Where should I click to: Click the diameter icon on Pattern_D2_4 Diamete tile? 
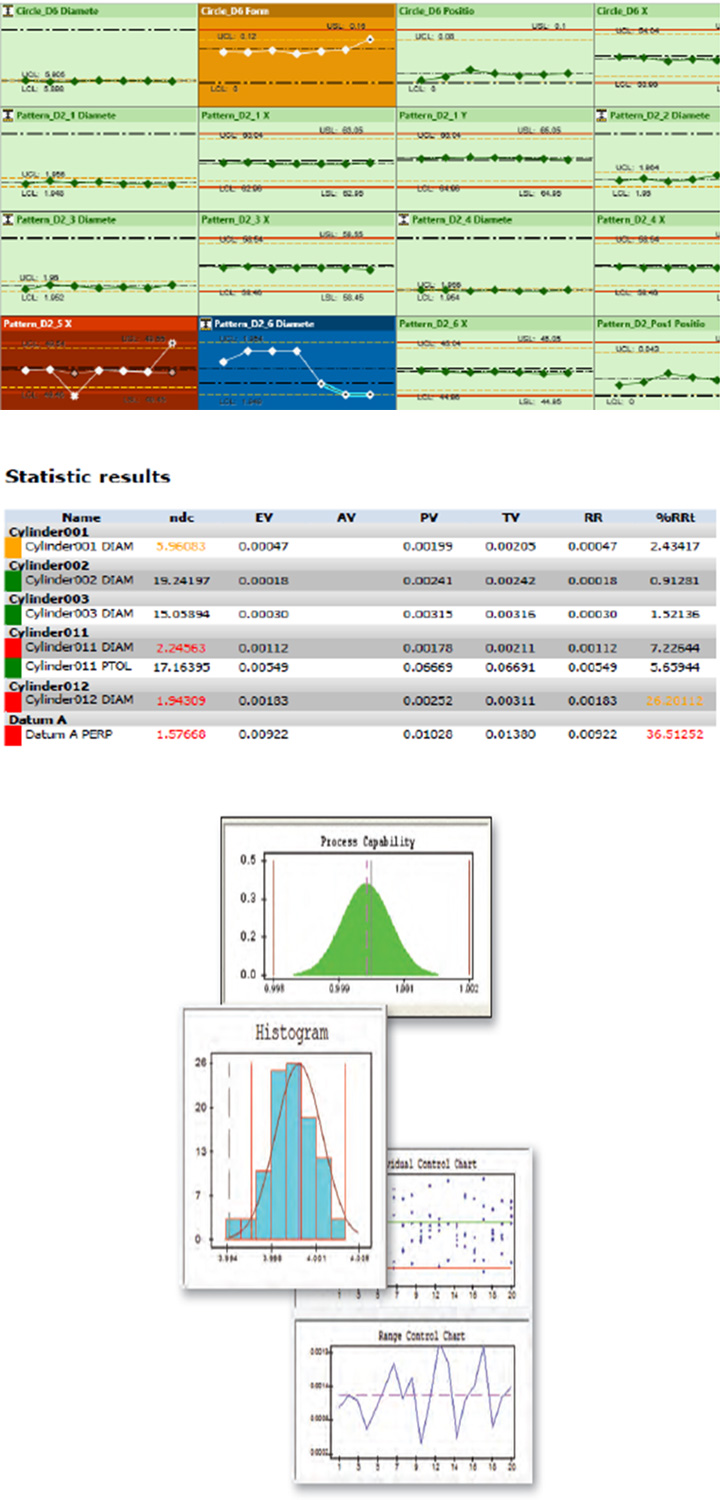coord(405,219)
